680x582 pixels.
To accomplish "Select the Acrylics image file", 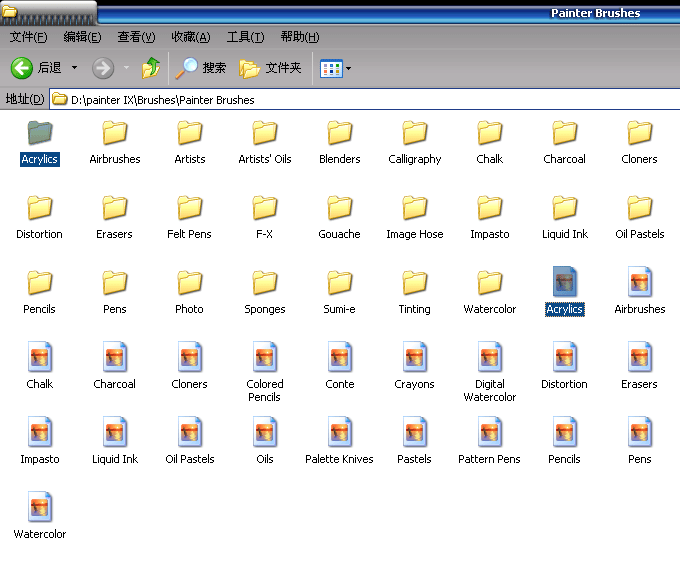I will click(x=565, y=291).
